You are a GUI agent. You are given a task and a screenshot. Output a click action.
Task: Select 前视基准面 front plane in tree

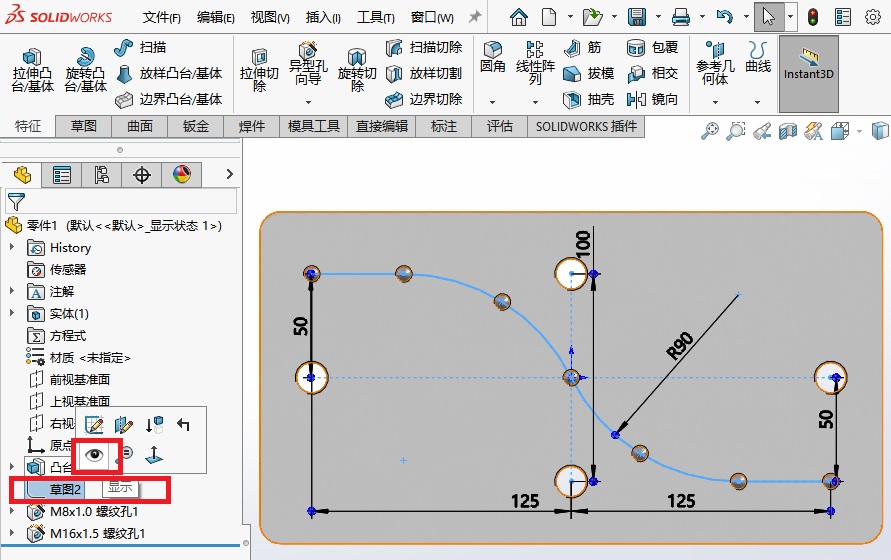point(79,380)
